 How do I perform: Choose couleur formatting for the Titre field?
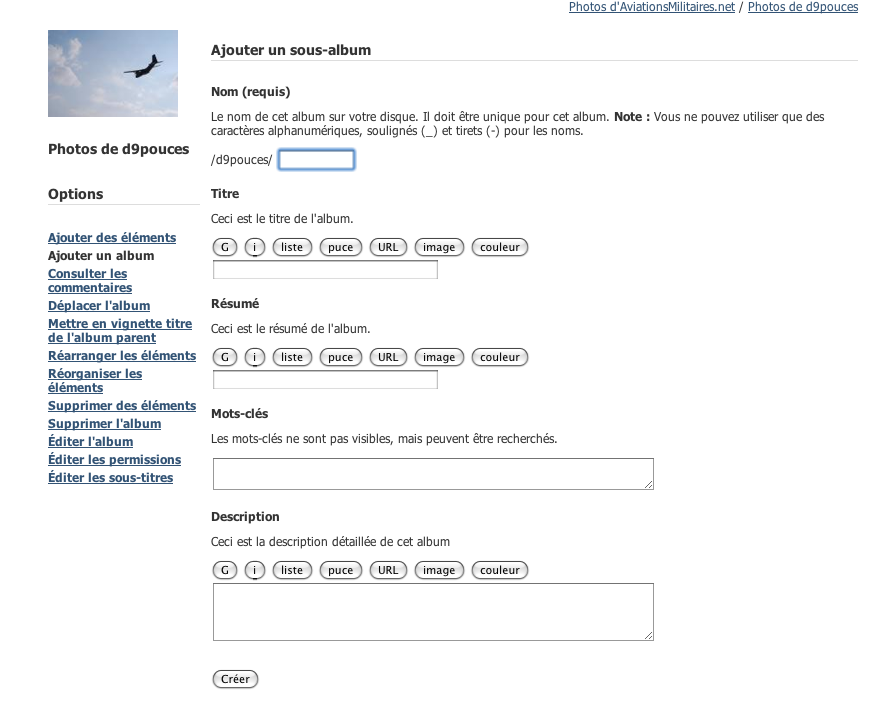point(500,247)
